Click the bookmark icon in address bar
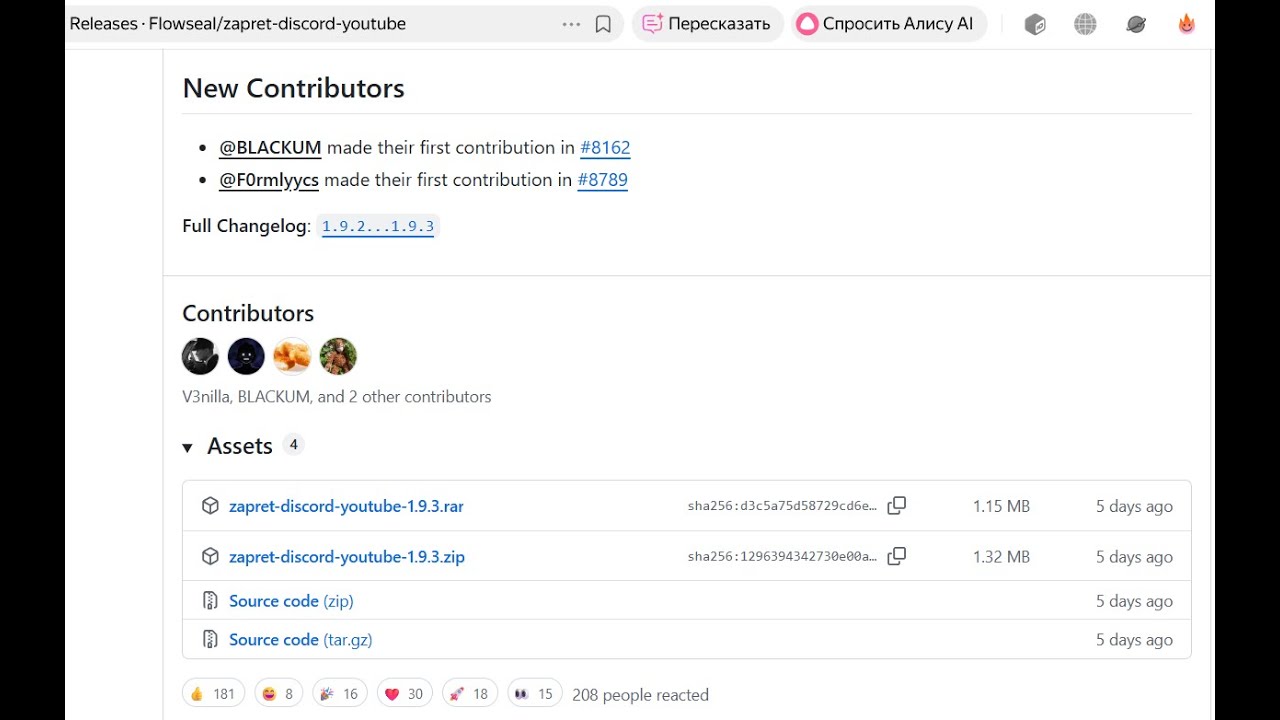The image size is (1280, 720). [x=603, y=24]
